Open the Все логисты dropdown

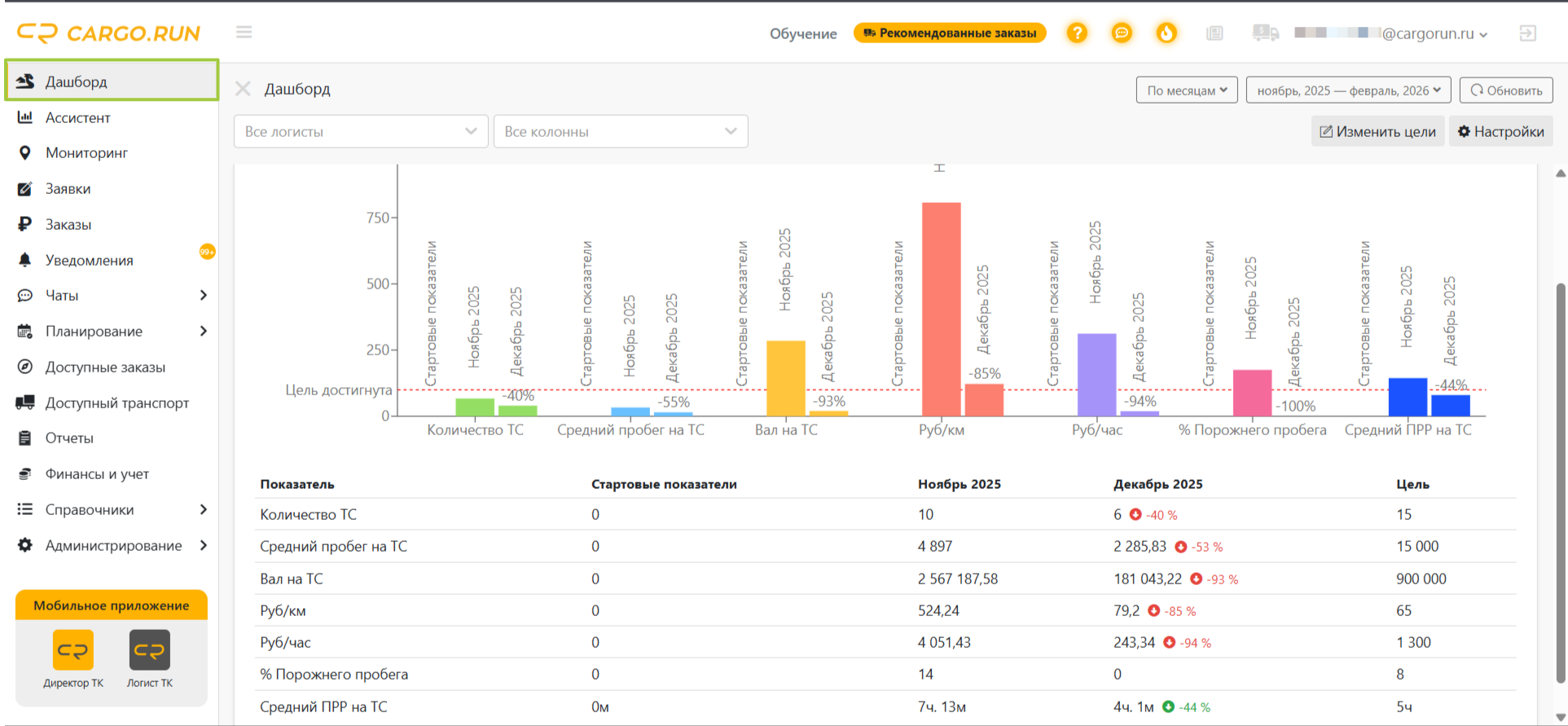pyautogui.click(x=361, y=131)
